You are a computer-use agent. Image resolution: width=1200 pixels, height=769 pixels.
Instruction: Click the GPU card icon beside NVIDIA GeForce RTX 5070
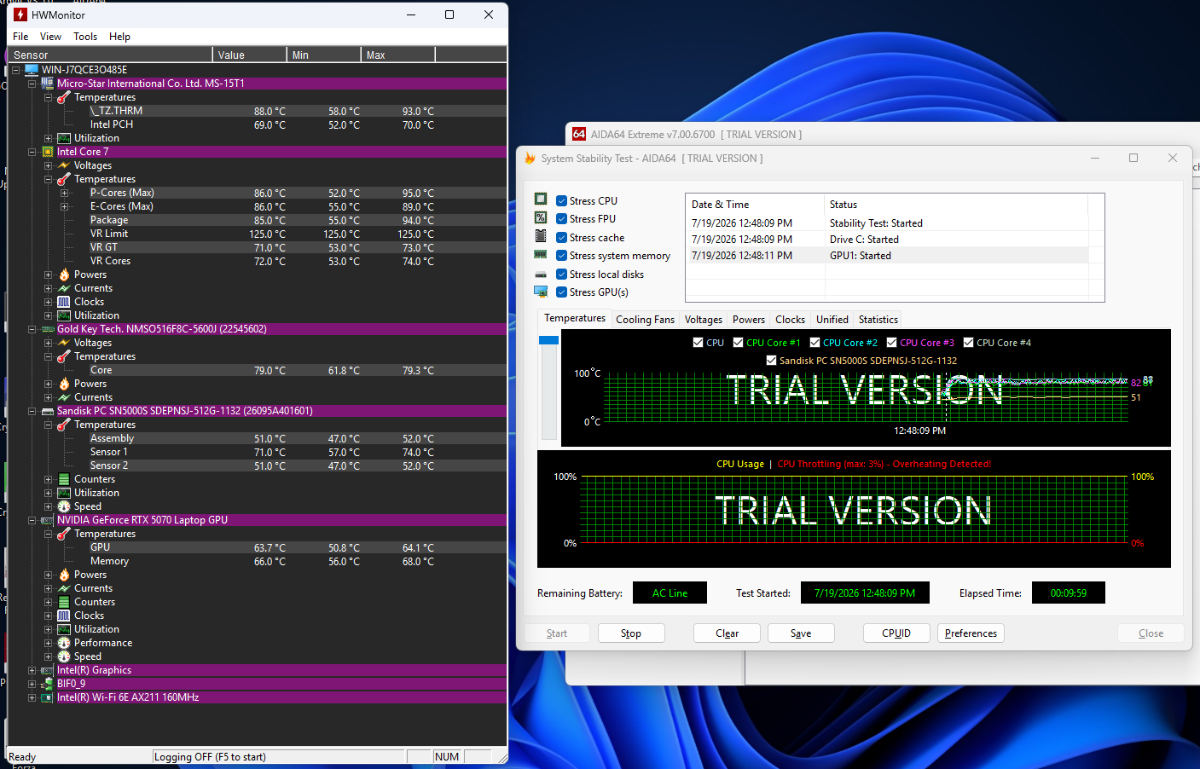[x=48, y=520]
